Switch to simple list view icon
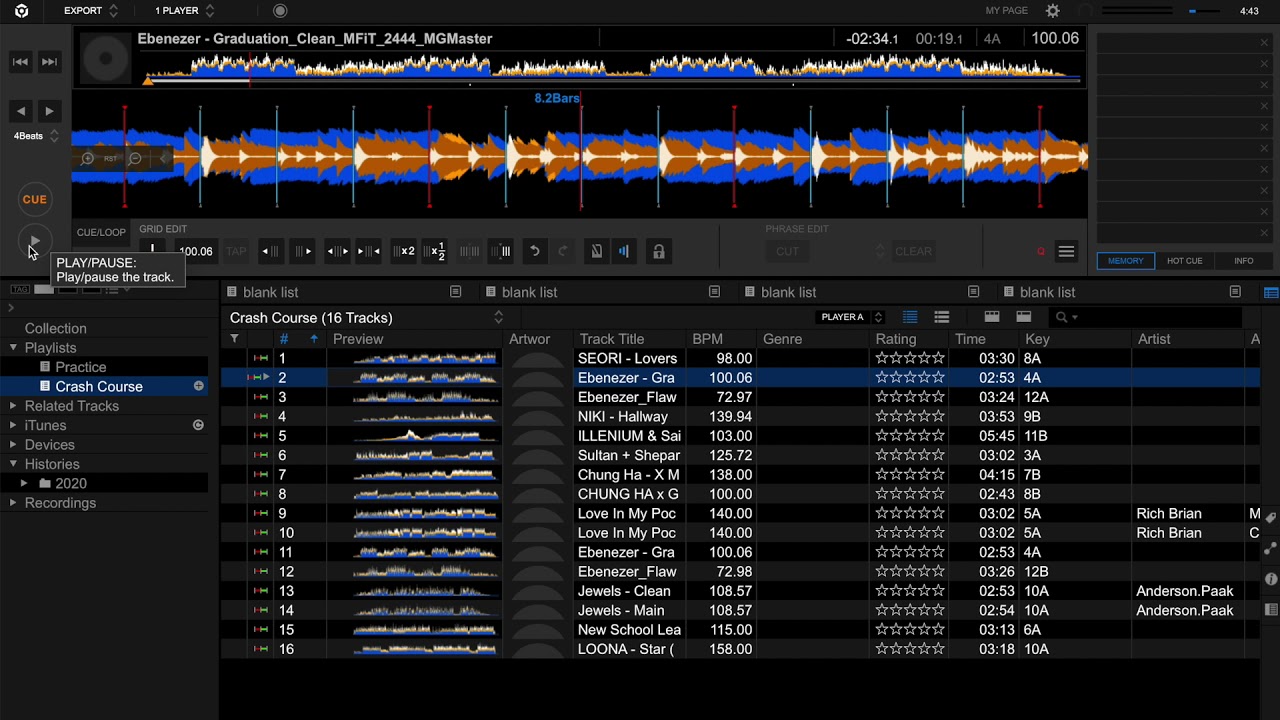1280x720 pixels. click(x=941, y=317)
